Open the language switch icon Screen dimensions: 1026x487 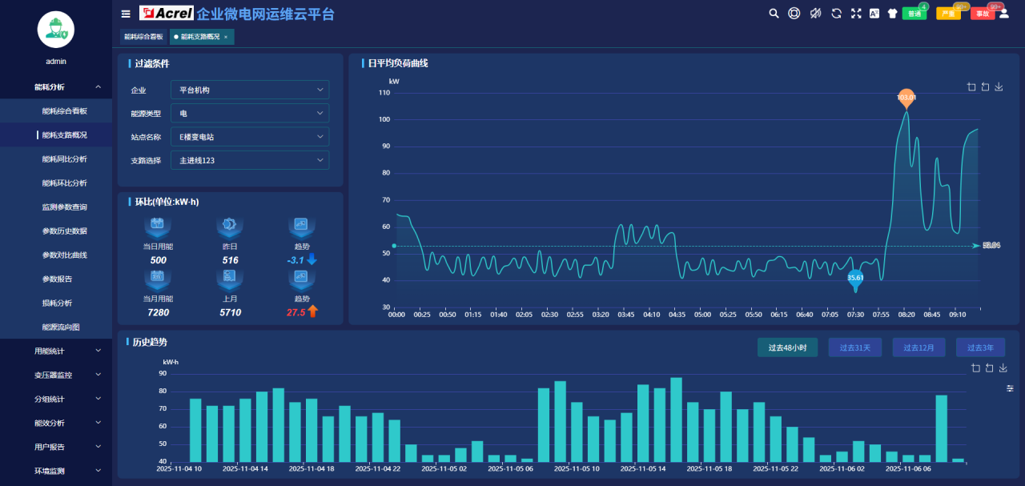click(874, 14)
